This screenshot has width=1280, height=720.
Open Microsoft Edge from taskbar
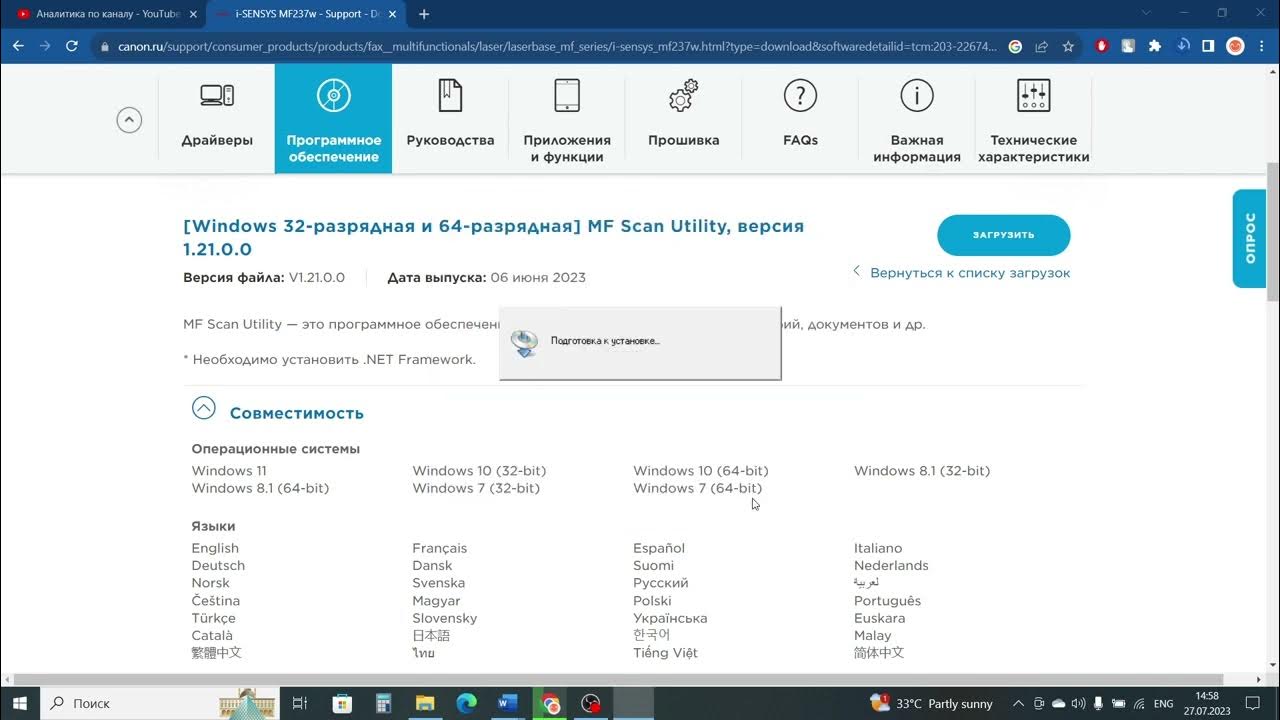pos(467,703)
